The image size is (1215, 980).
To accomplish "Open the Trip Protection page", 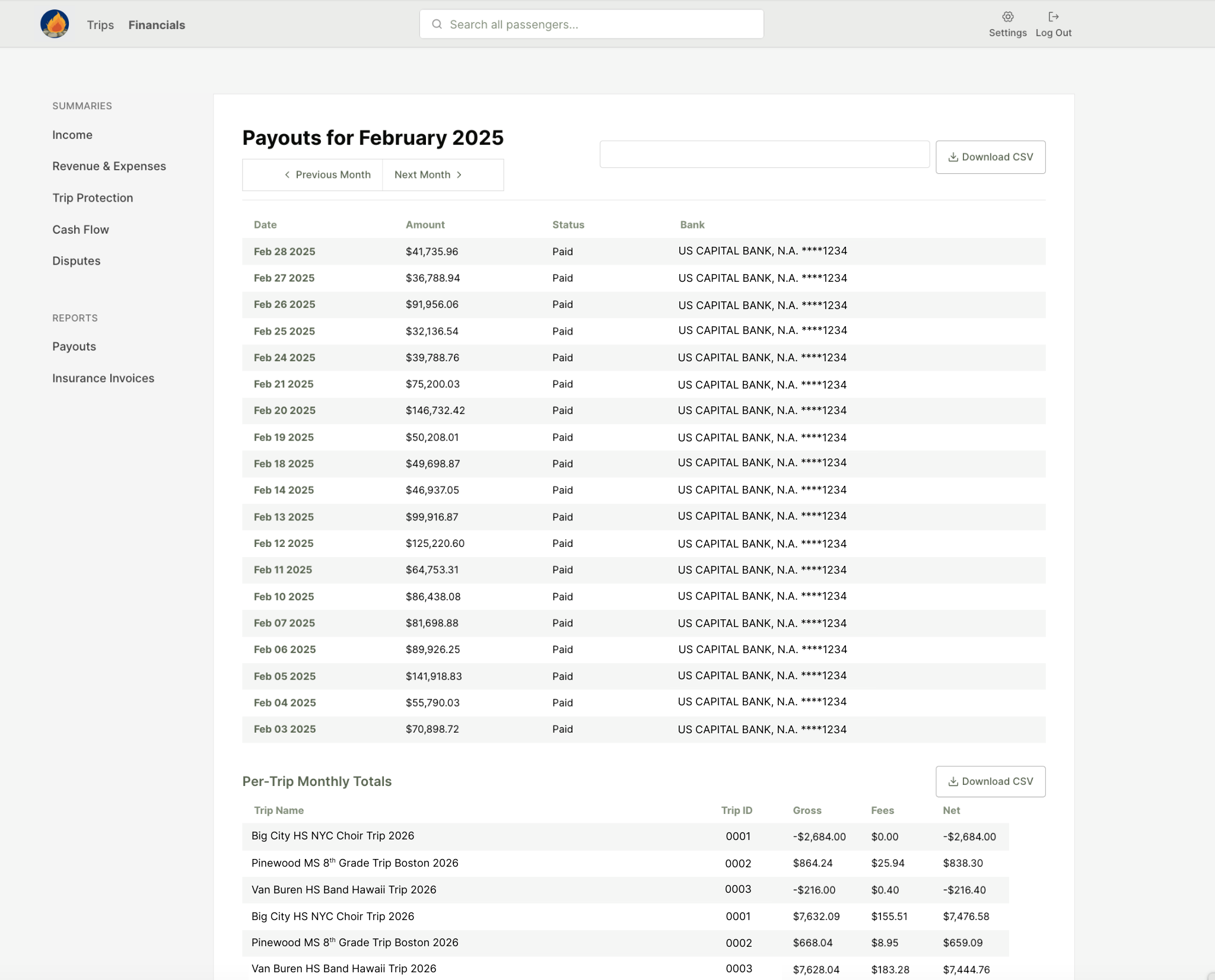I will tap(93, 198).
